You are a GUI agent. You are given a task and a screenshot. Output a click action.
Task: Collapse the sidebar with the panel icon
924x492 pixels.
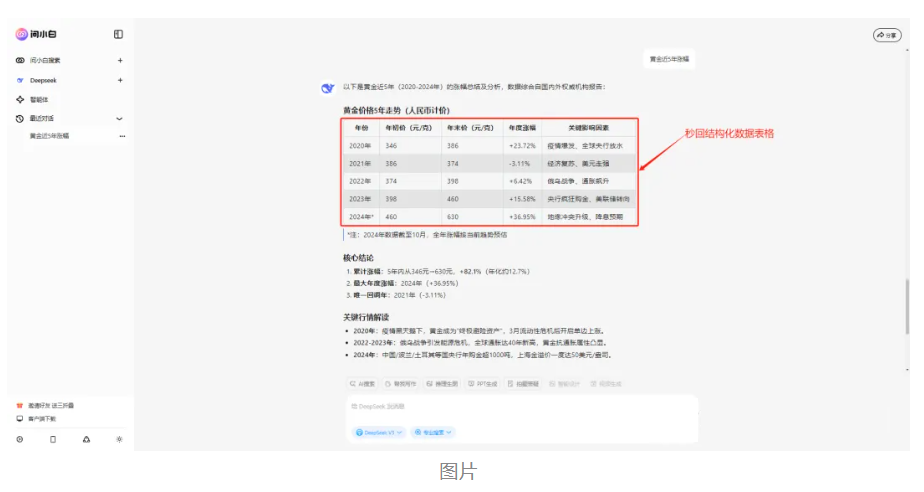pos(118,34)
